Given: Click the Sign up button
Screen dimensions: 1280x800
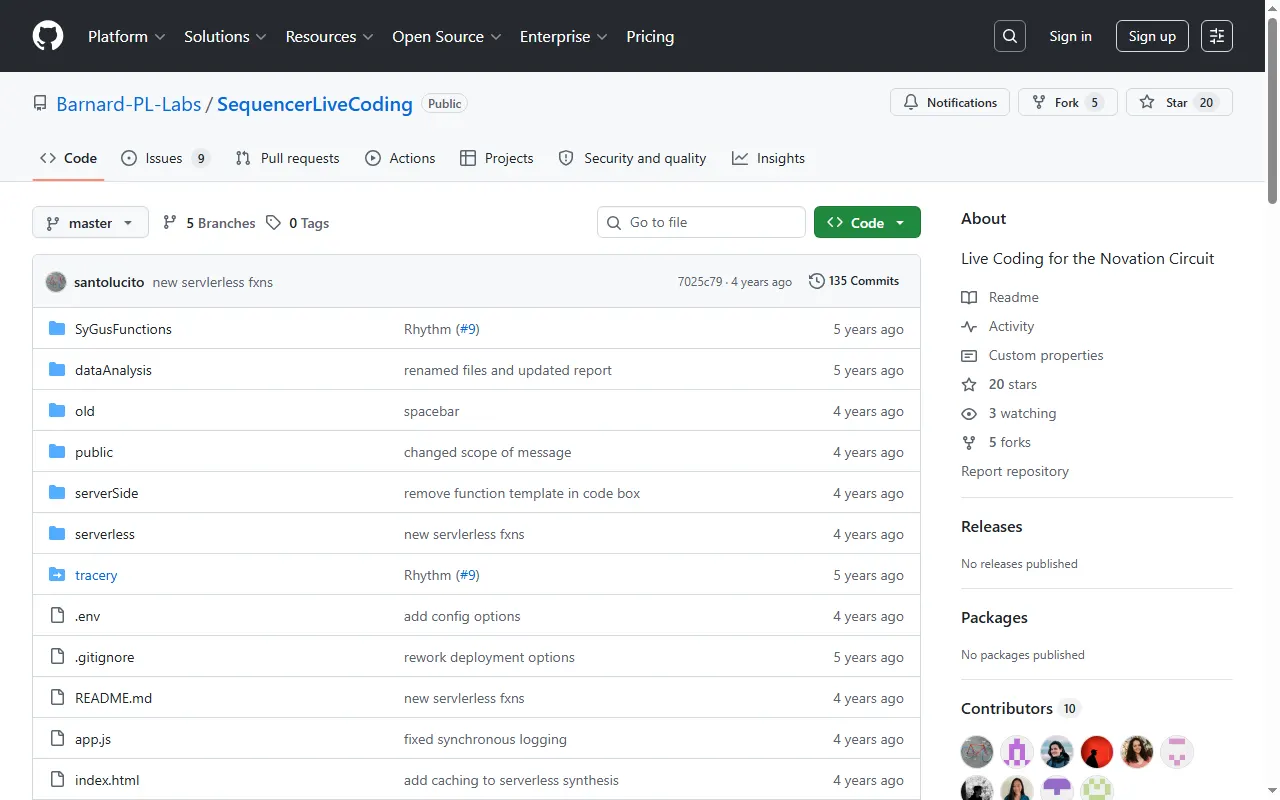Looking at the screenshot, I should coord(1152,36).
